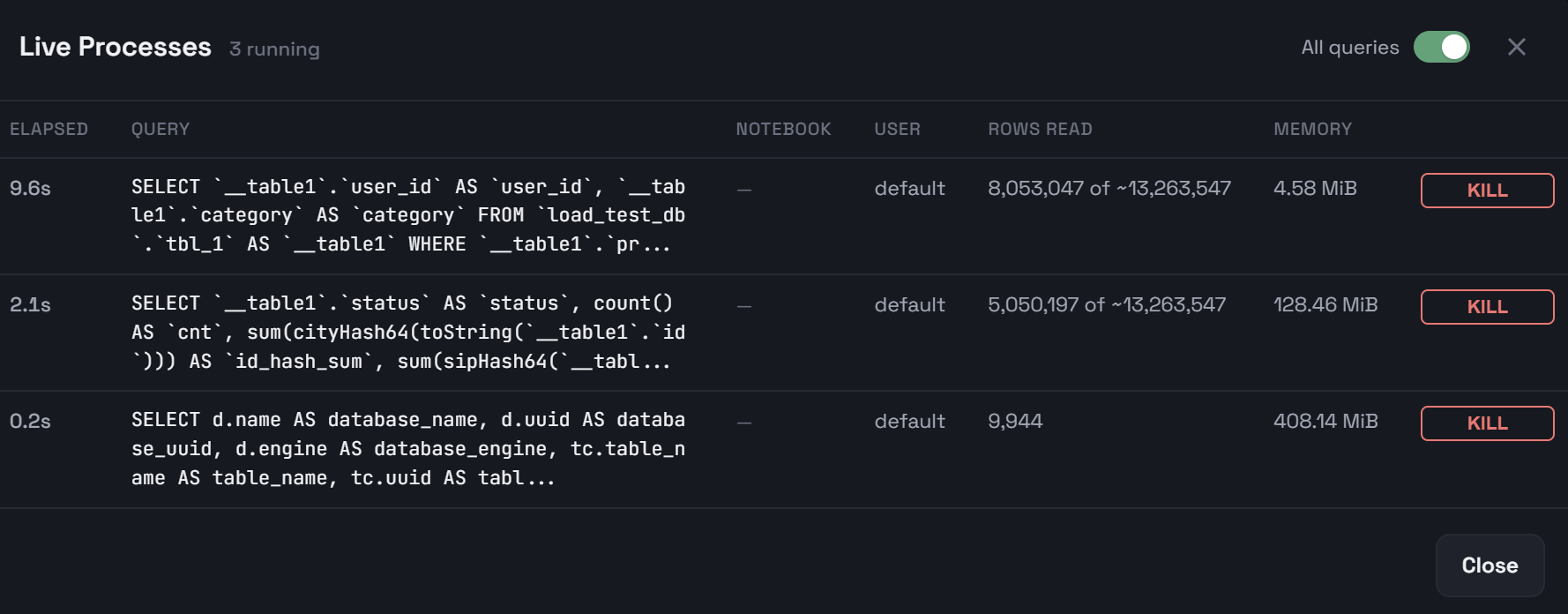Click user default in the 9.6s row
The width and height of the screenshot is (1568, 614).
point(909,188)
